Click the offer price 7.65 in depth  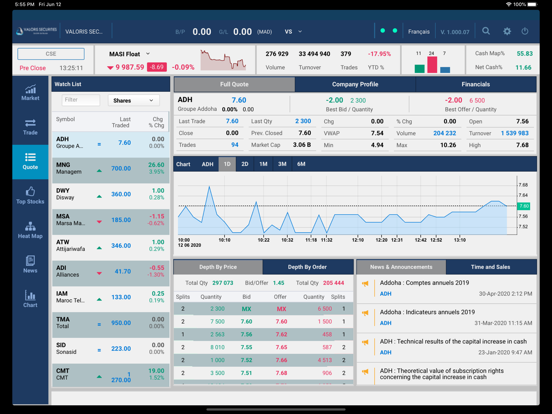(x=281, y=347)
